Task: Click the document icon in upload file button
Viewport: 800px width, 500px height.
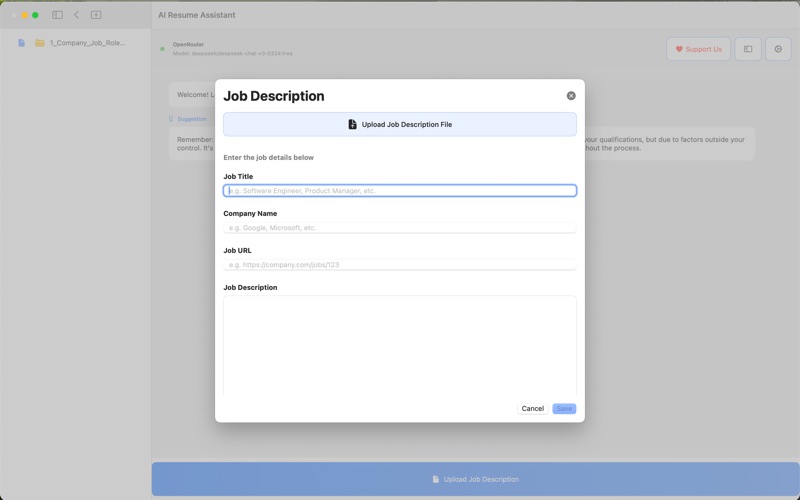Action: pyautogui.click(x=352, y=124)
